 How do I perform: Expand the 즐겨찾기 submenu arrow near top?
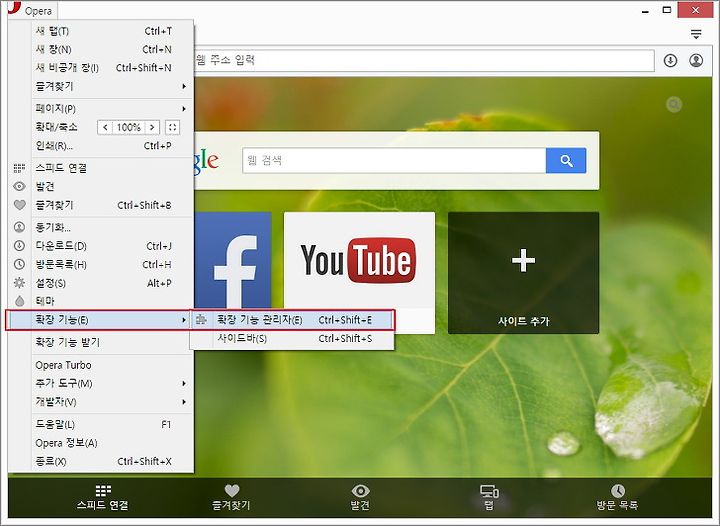pyautogui.click(x=184, y=86)
